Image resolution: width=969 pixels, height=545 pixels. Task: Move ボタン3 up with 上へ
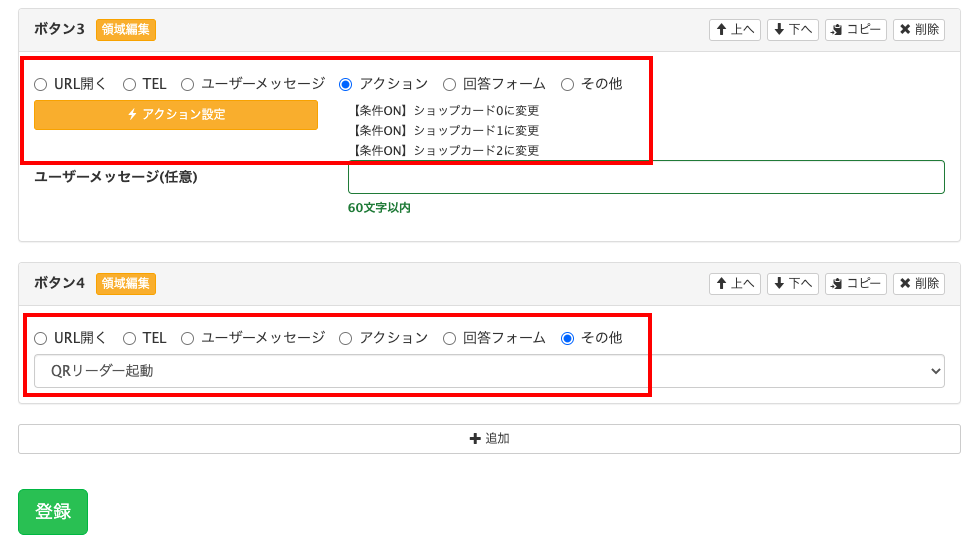[x=735, y=30]
